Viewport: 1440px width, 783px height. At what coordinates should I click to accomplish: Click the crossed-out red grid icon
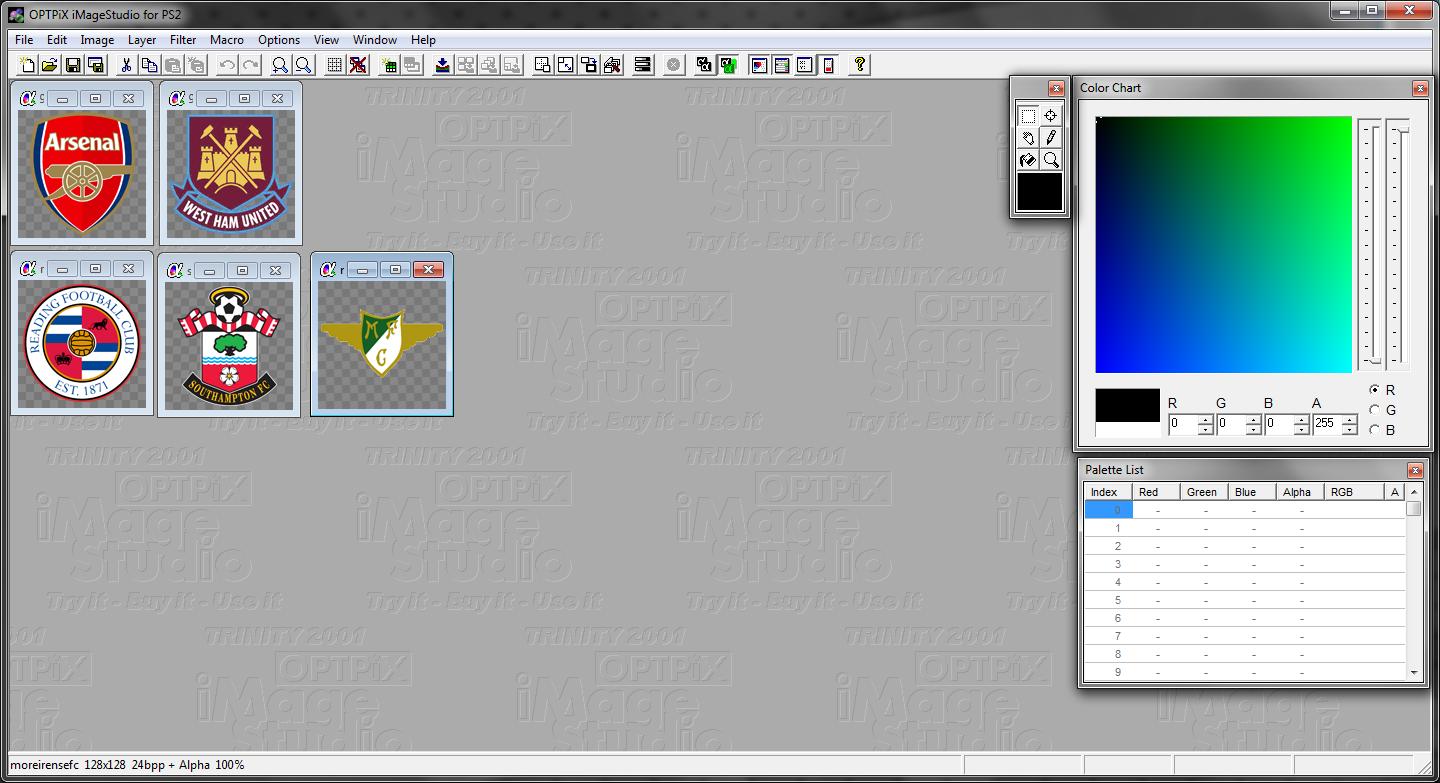coord(357,65)
